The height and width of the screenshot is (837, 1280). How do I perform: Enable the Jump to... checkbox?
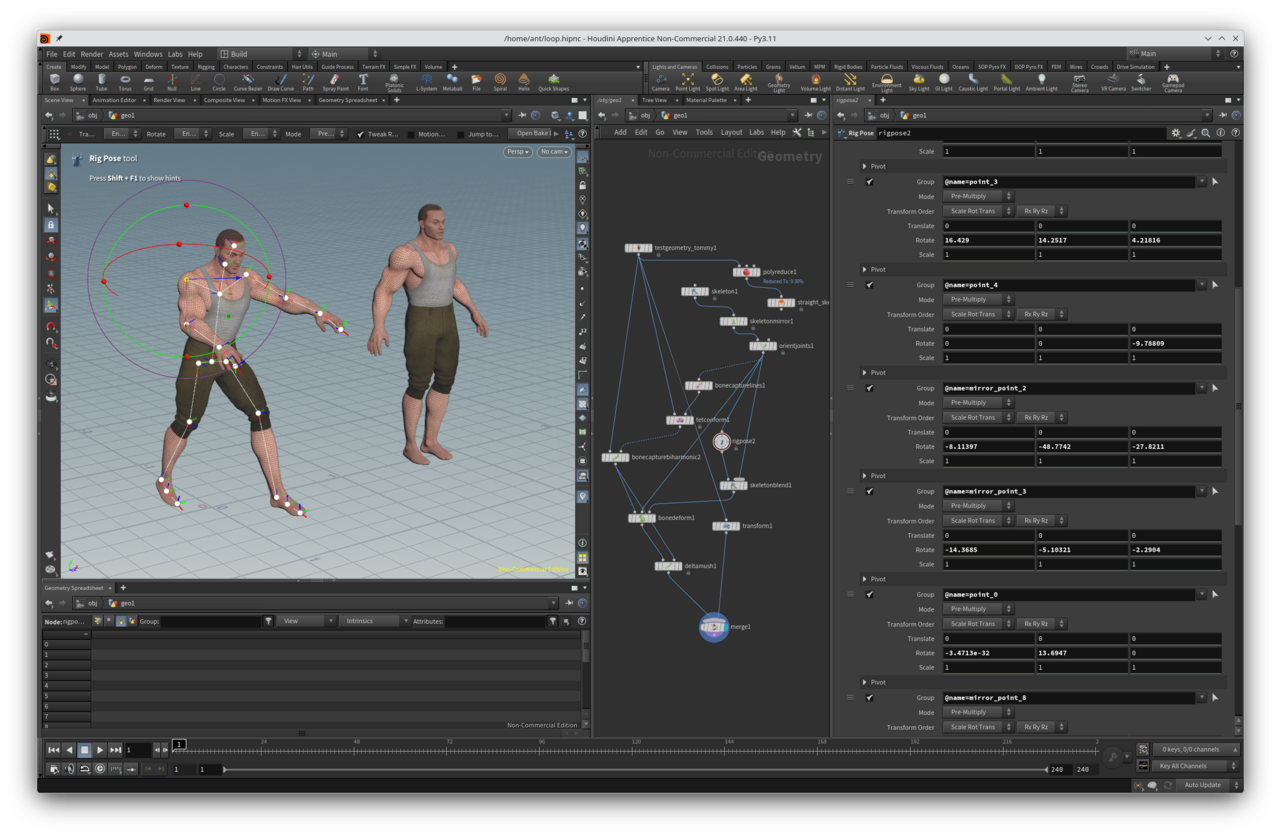click(461, 134)
